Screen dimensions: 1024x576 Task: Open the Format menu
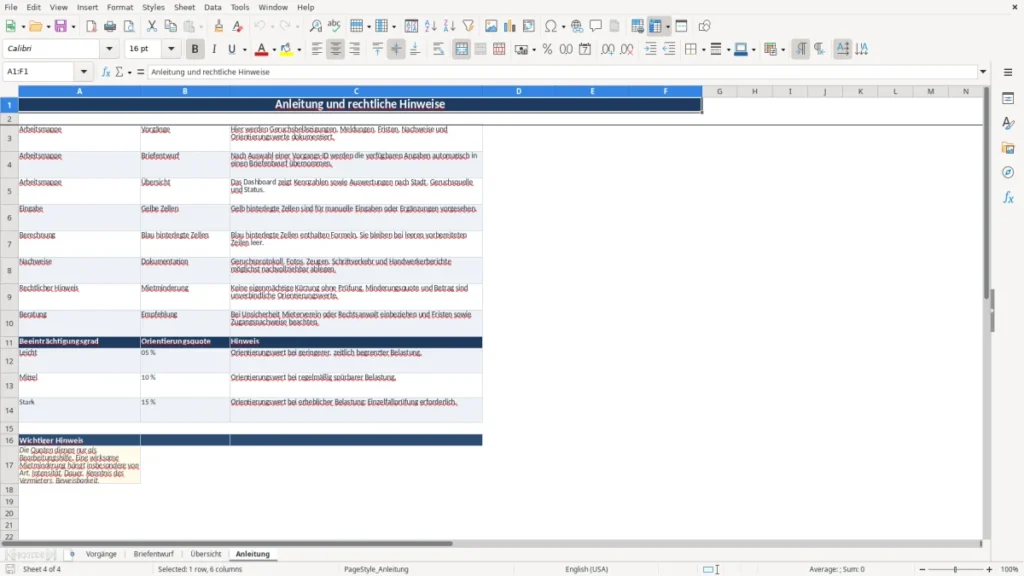(120, 7)
